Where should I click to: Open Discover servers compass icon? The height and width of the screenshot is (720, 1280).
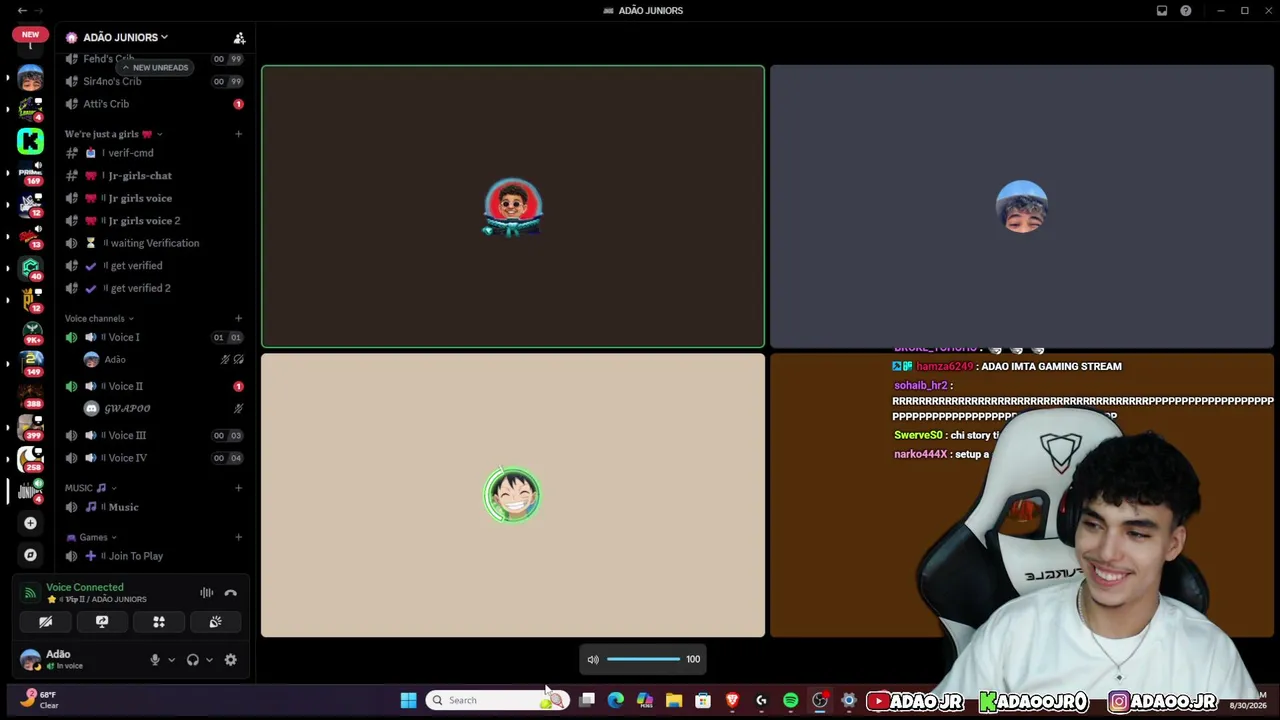pos(30,555)
